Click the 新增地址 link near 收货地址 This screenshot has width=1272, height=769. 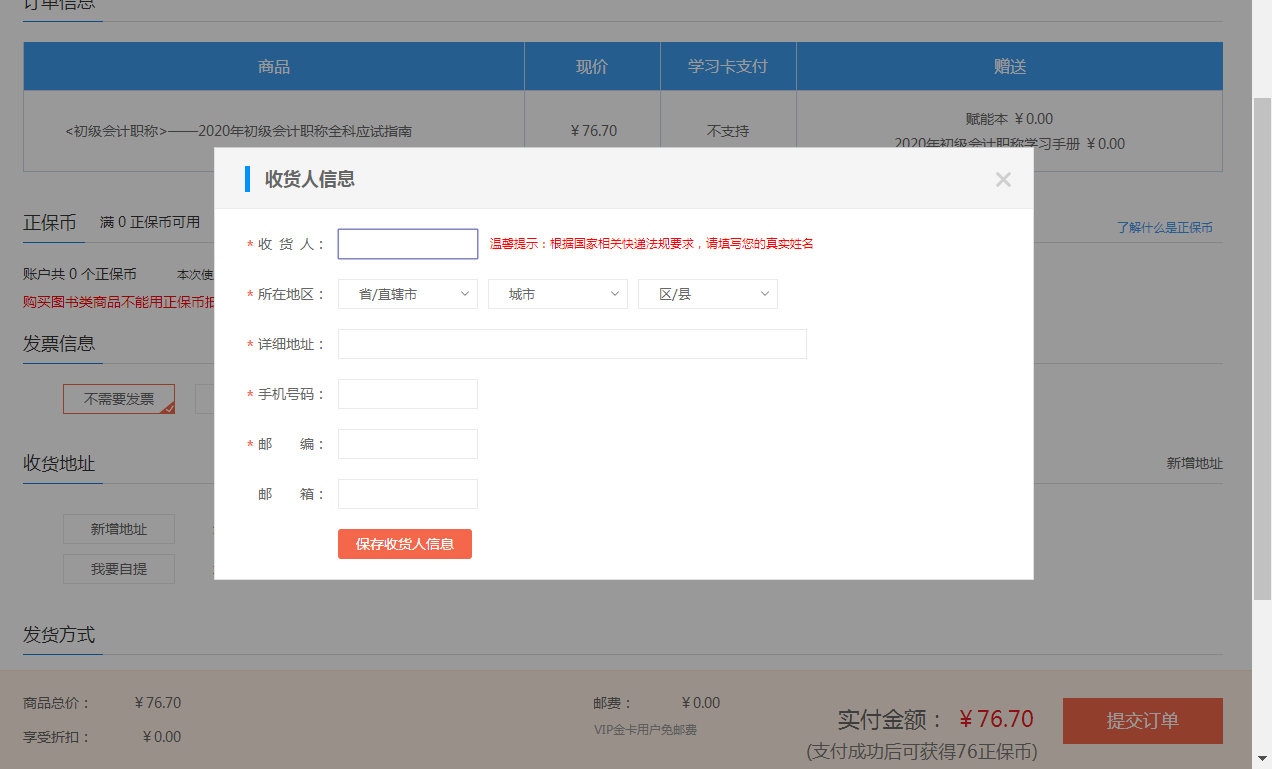1195,463
